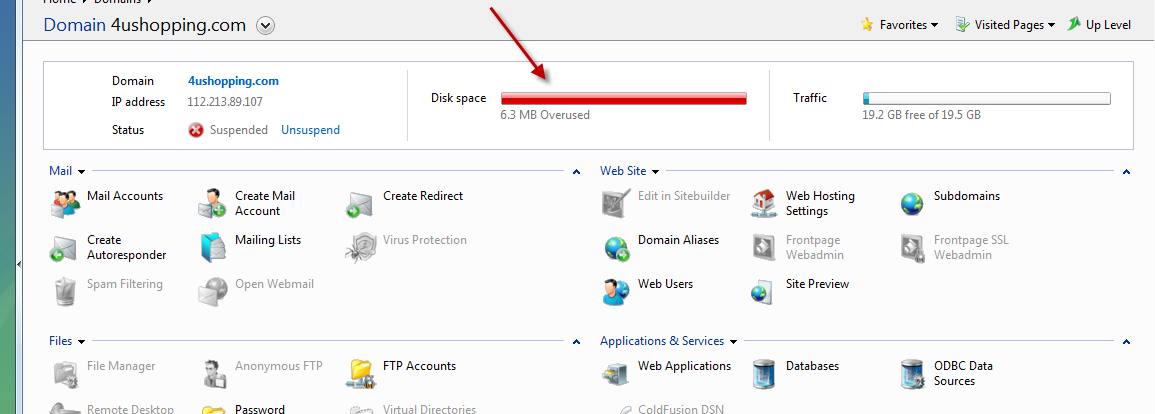
Task: Collapse the Files section
Action: click(x=576, y=342)
